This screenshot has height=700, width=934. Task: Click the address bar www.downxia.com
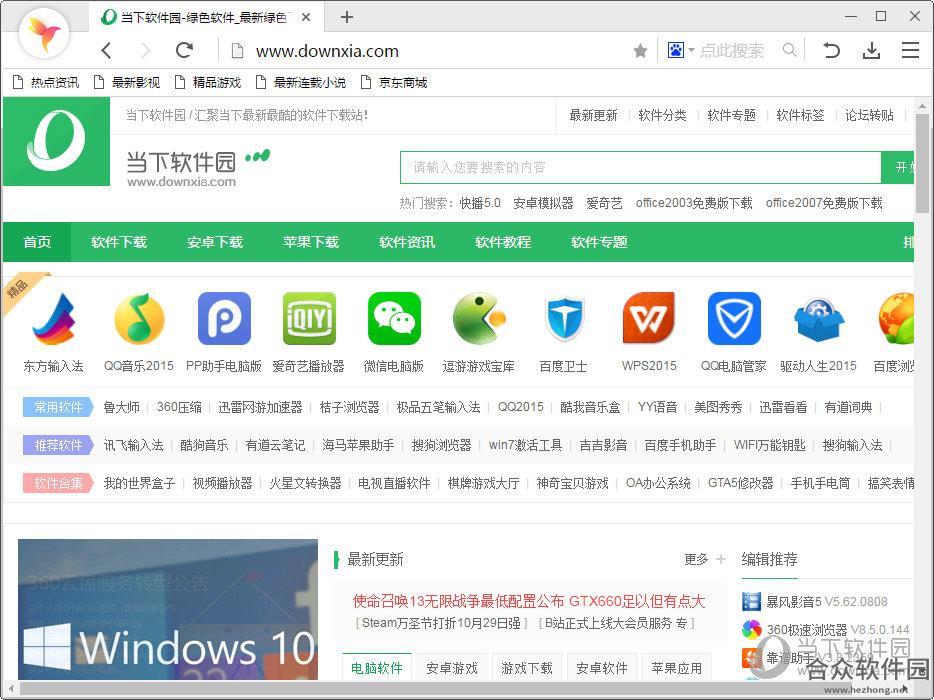pyautogui.click(x=327, y=51)
